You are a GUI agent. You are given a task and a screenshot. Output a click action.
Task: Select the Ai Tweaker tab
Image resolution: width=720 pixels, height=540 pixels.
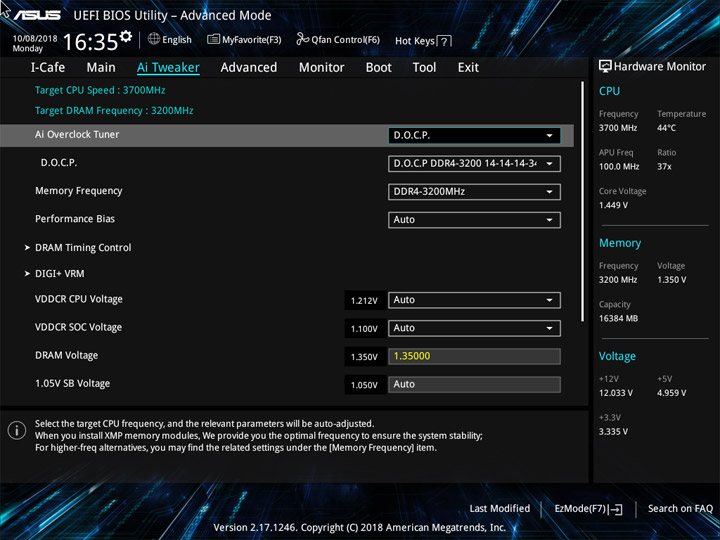pyautogui.click(x=168, y=68)
